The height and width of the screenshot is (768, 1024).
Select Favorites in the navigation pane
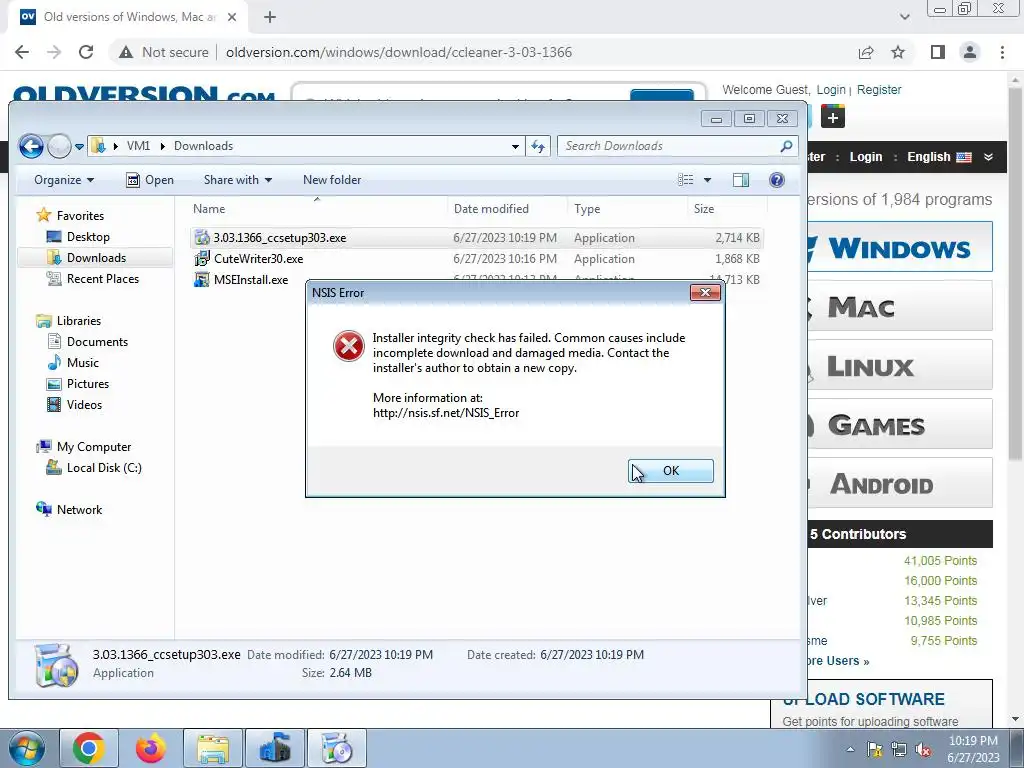point(80,216)
